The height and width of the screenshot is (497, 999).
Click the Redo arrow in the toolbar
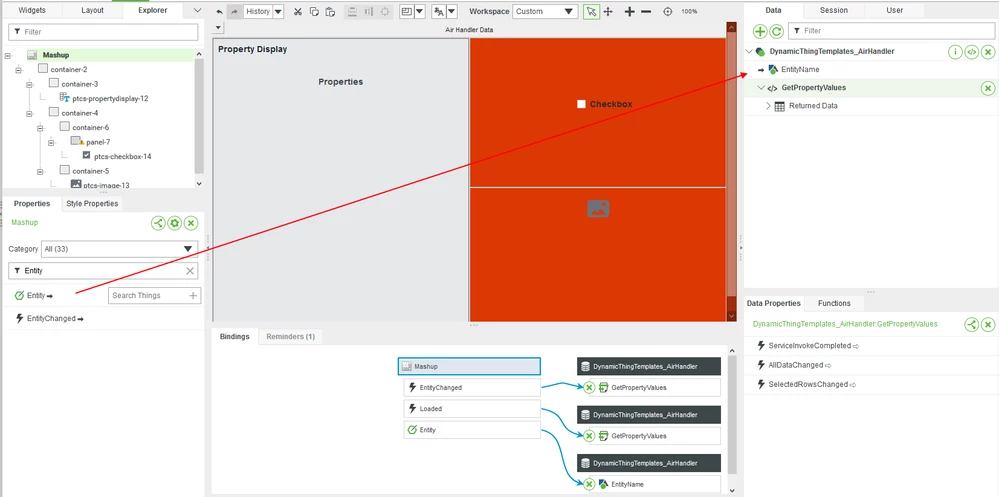234,11
